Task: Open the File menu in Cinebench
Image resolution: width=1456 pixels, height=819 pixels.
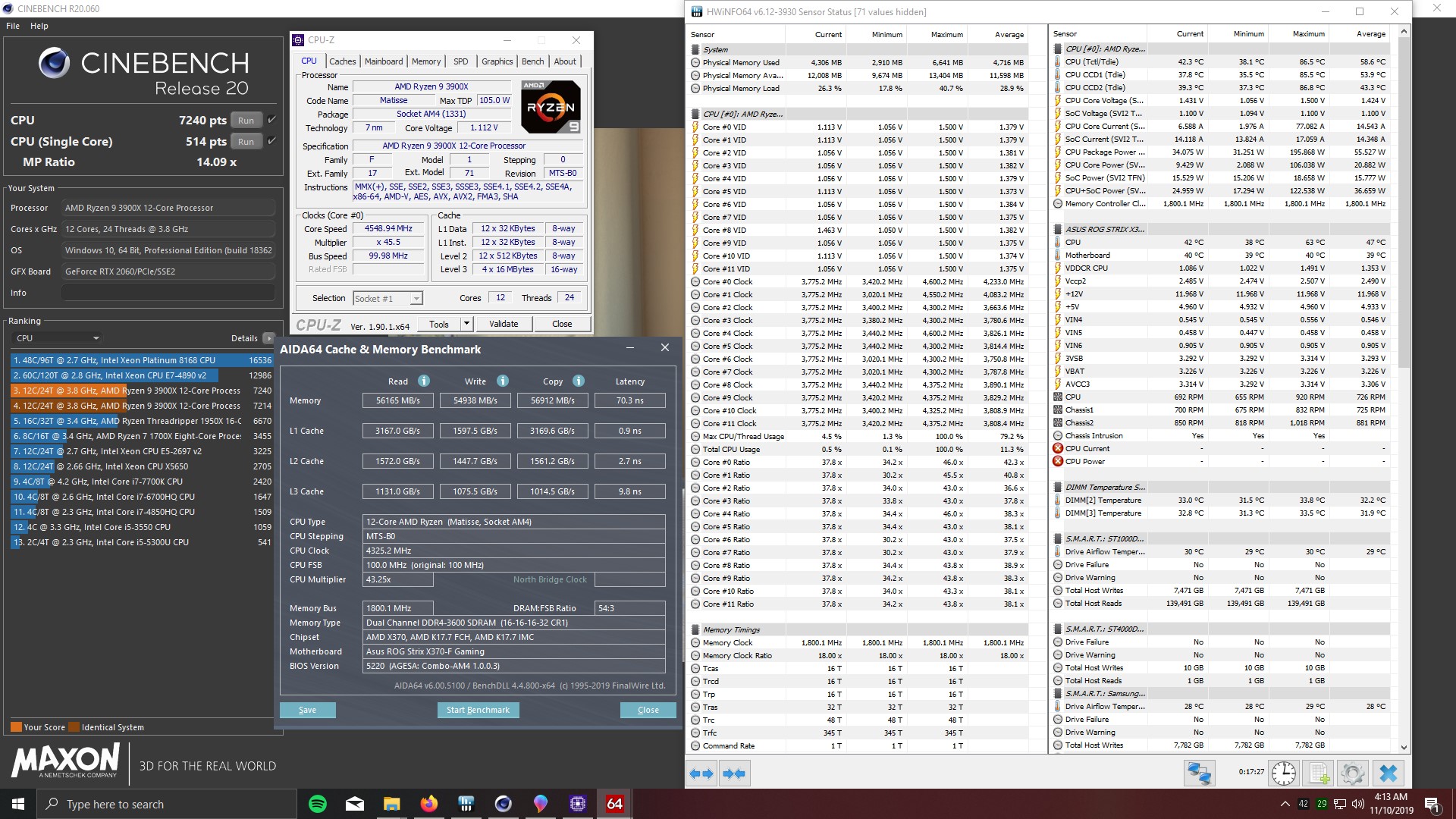Action: 13,26
